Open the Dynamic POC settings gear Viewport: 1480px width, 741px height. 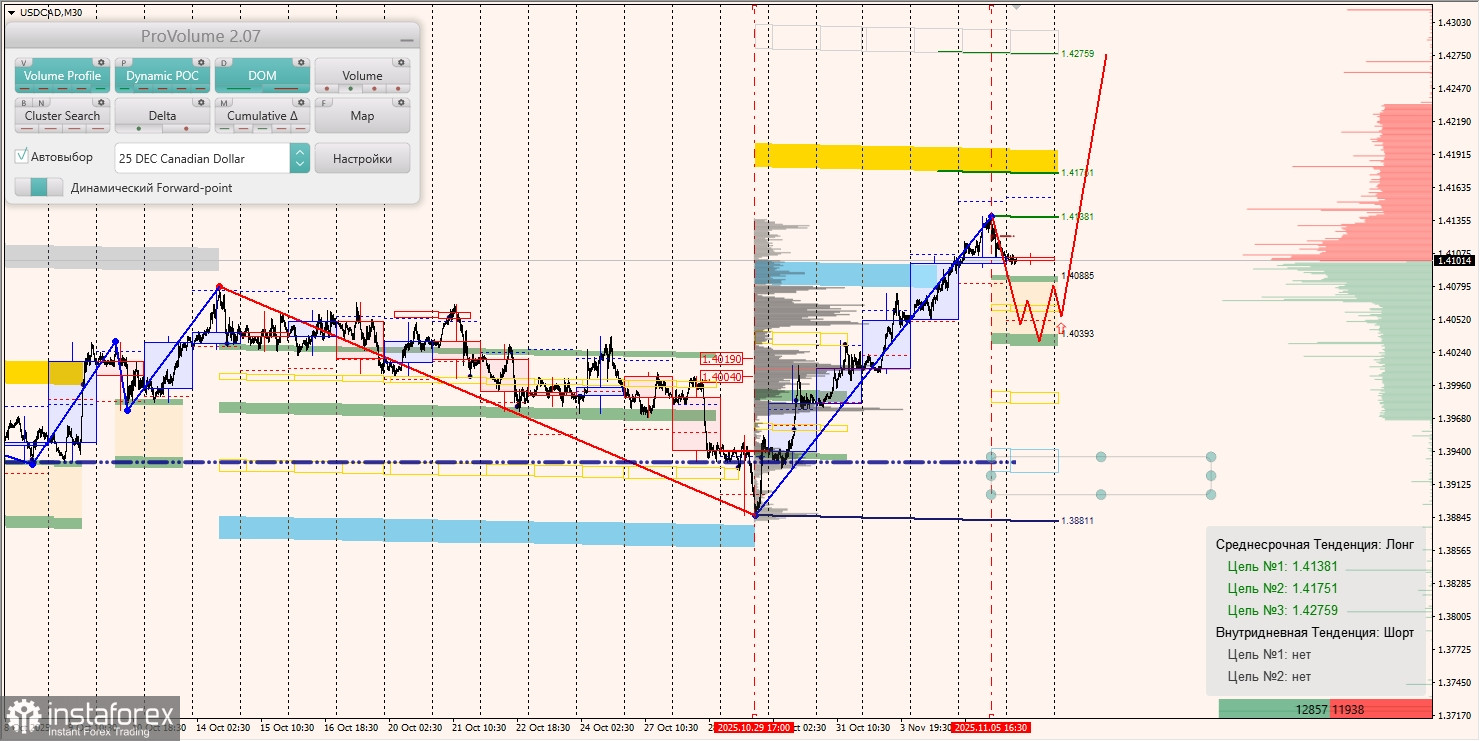pyautogui.click(x=201, y=62)
